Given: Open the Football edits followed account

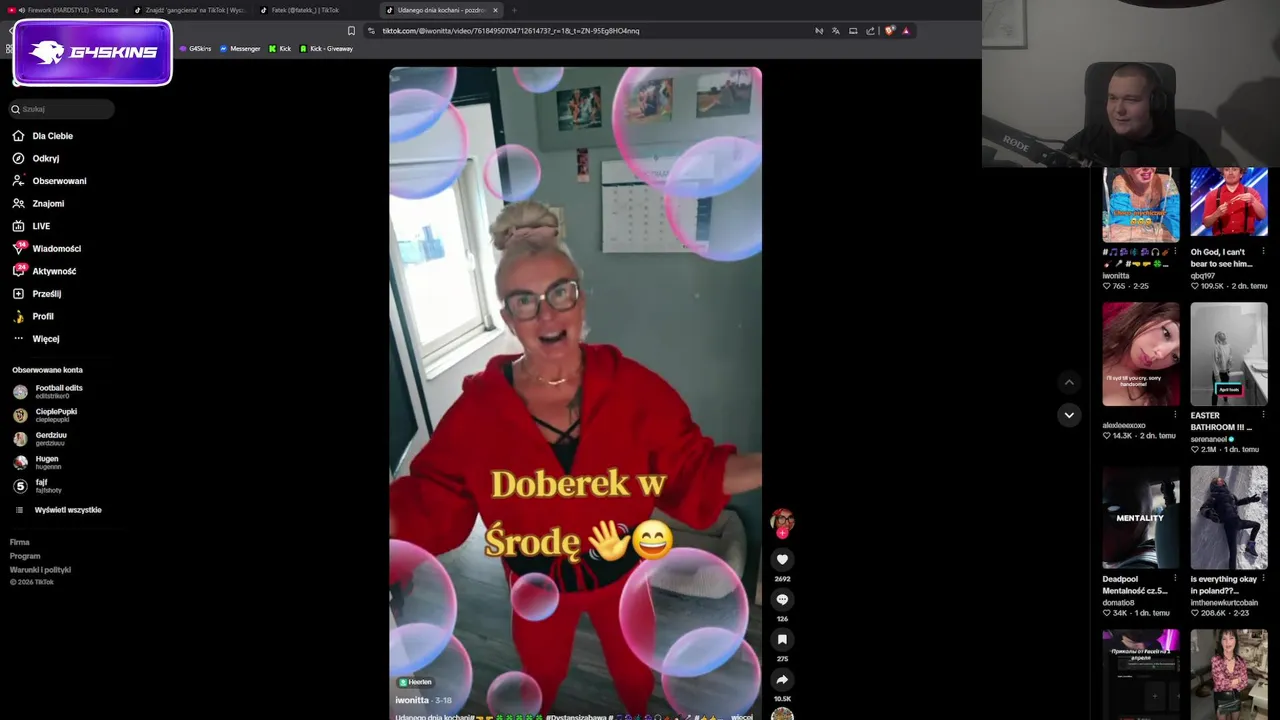Looking at the screenshot, I should (x=48, y=391).
